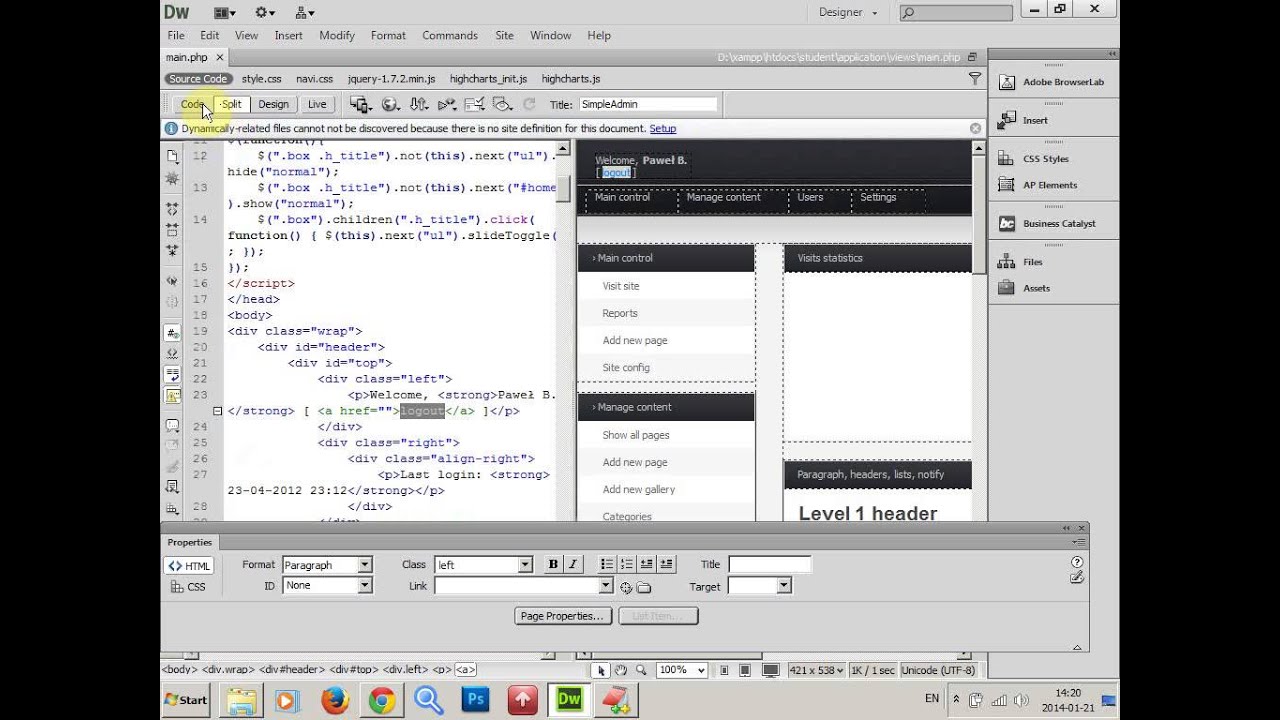
Task: Click the Link input field
Action: (x=523, y=586)
